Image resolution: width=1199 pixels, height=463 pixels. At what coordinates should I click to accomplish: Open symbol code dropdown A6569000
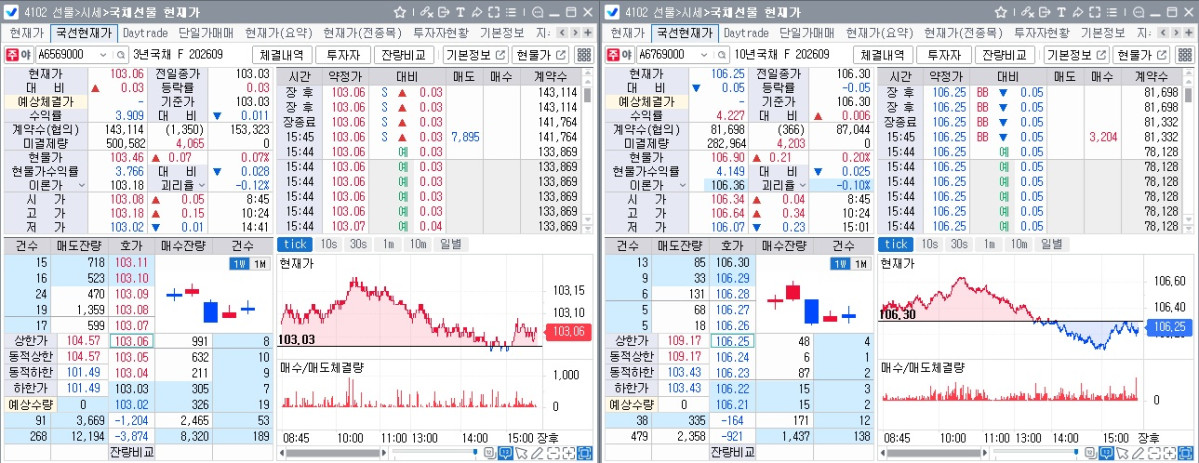click(x=103, y=55)
